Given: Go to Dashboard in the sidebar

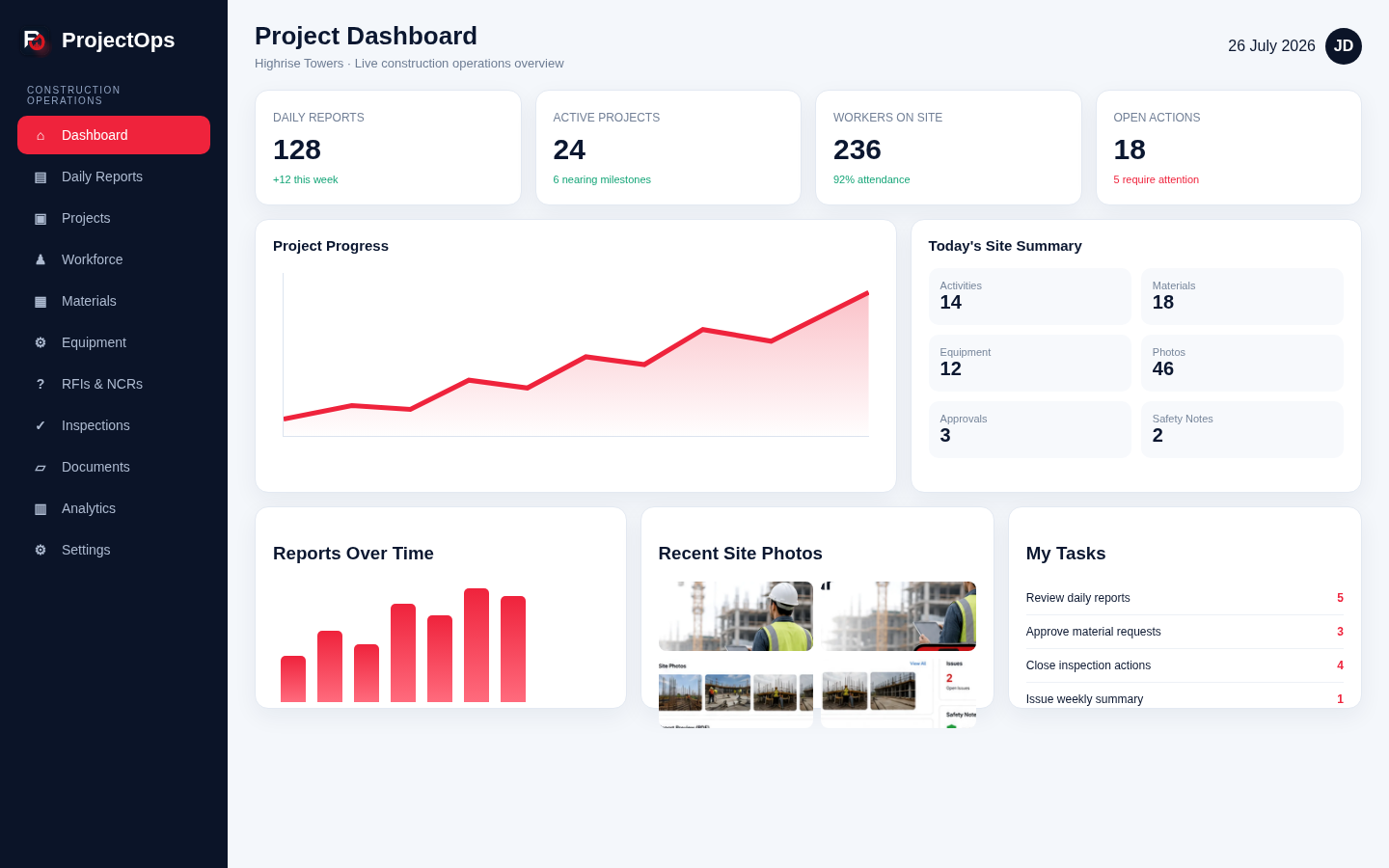Looking at the screenshot, I should pyautogui.click(x=114, y=135).
